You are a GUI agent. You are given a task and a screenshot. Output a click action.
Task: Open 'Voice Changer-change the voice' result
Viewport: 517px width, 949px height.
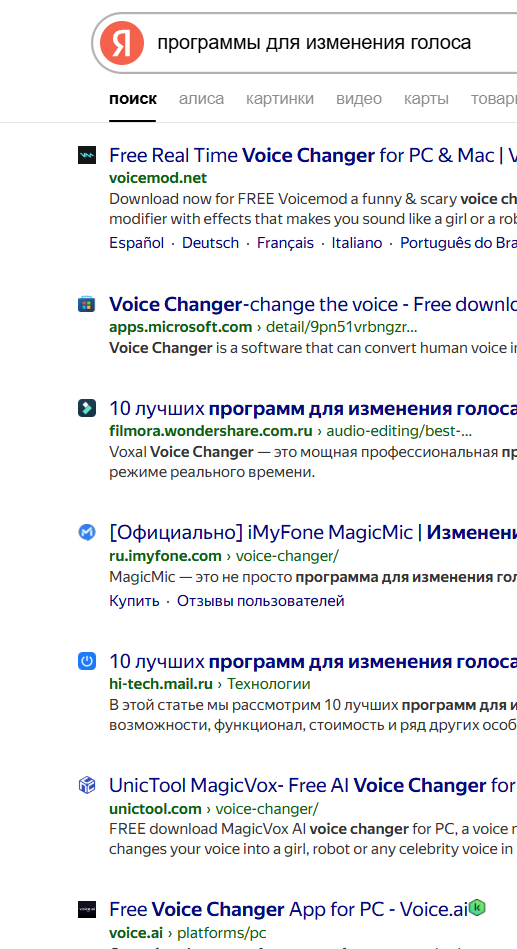pyautogui.click(x=313, y=304)
